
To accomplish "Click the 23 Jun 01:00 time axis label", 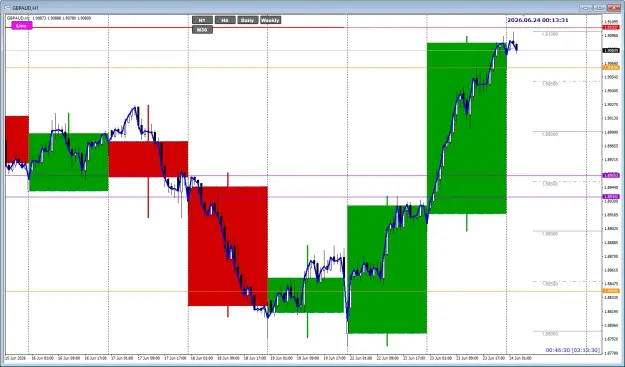I will point(441,358).
